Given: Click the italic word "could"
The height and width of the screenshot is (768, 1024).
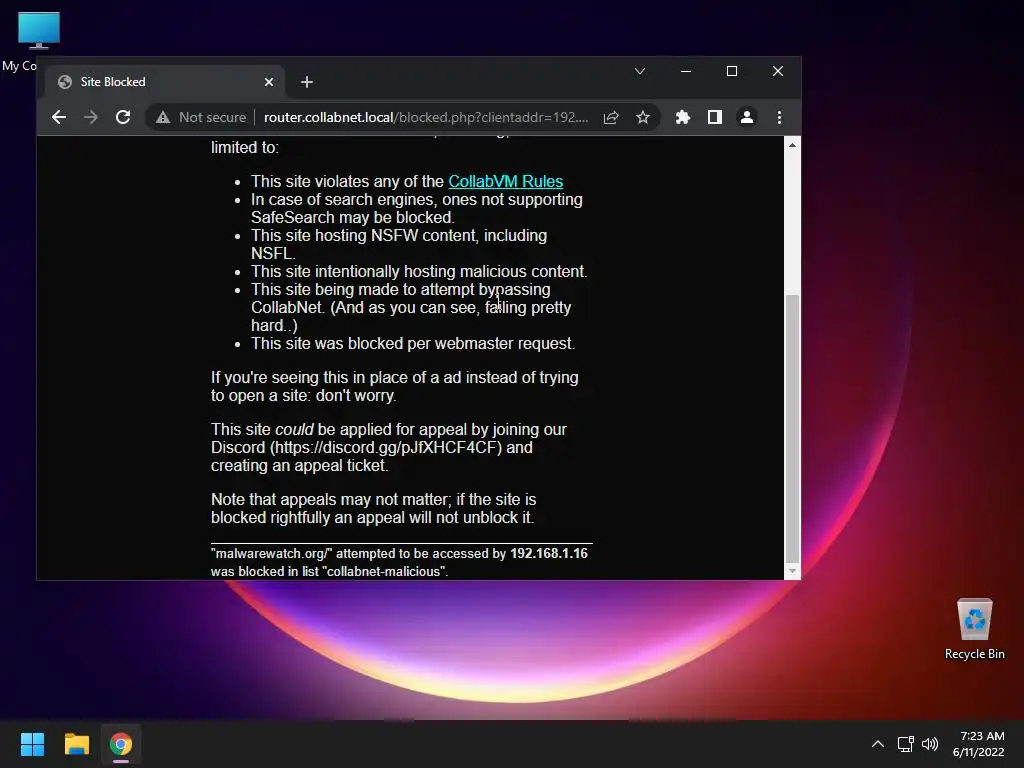Looking at the screenshot, I should tap(294, 430).
